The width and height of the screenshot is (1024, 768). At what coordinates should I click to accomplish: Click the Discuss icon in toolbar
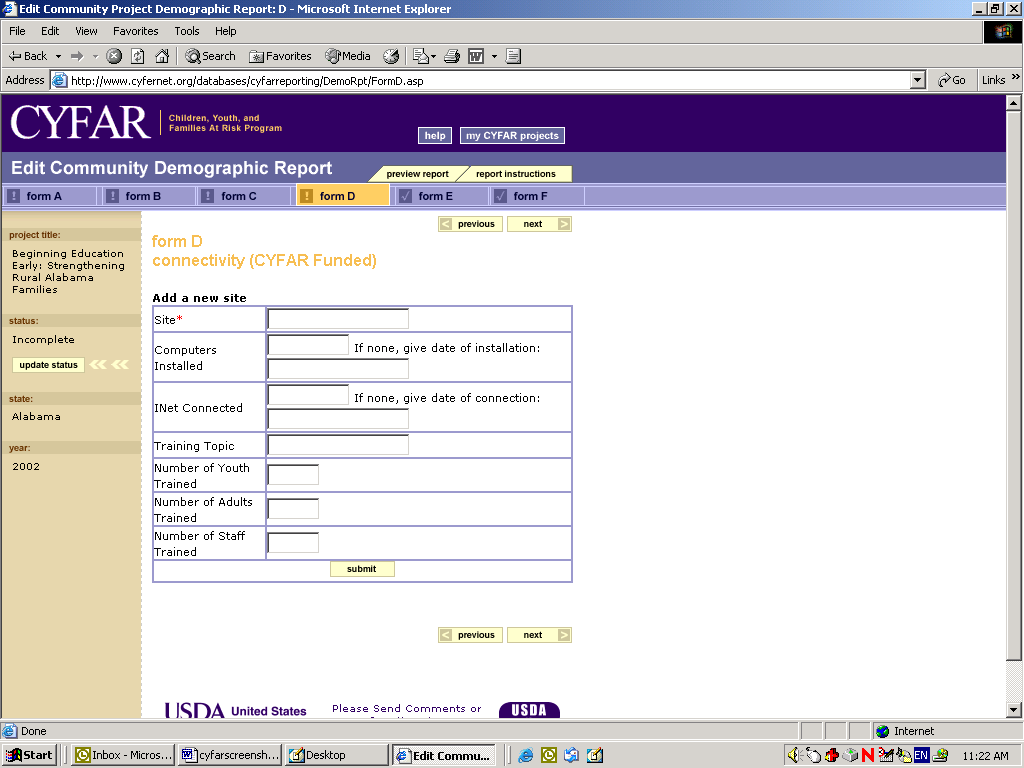tap(513, 56)
